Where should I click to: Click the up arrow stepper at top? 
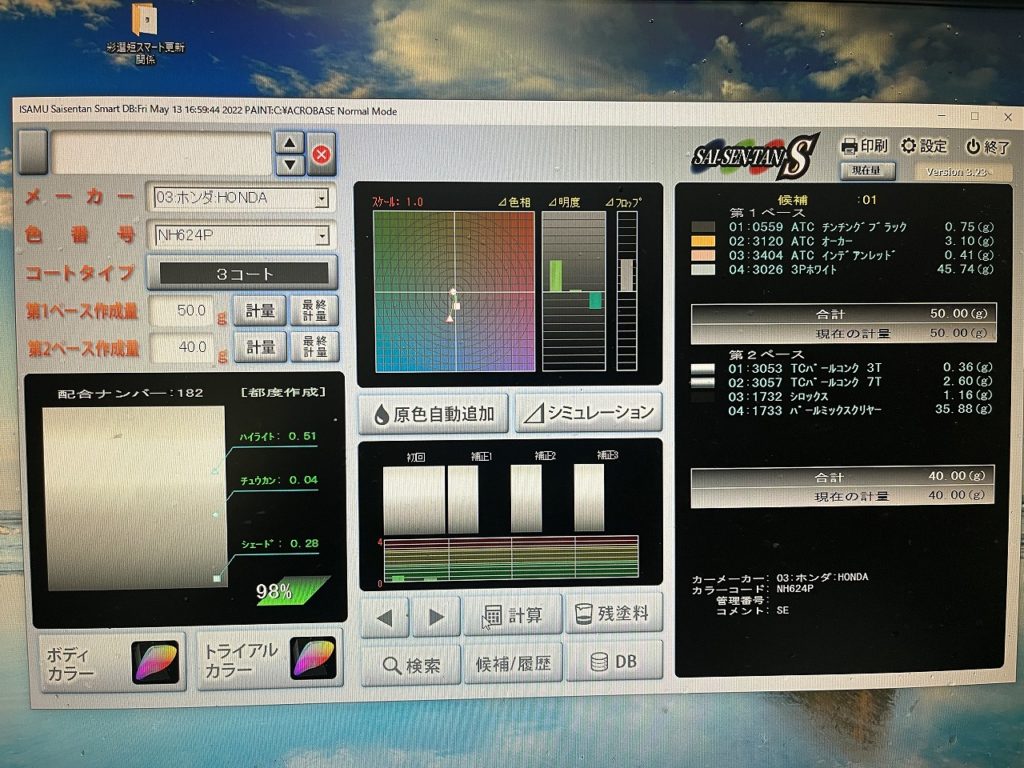pos(289,144)
